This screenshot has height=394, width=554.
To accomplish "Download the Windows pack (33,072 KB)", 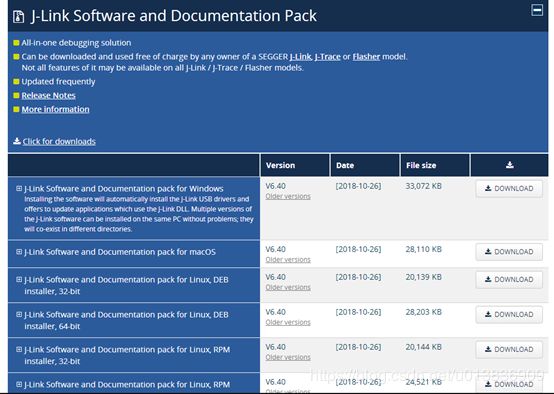I will pos(509,188).
